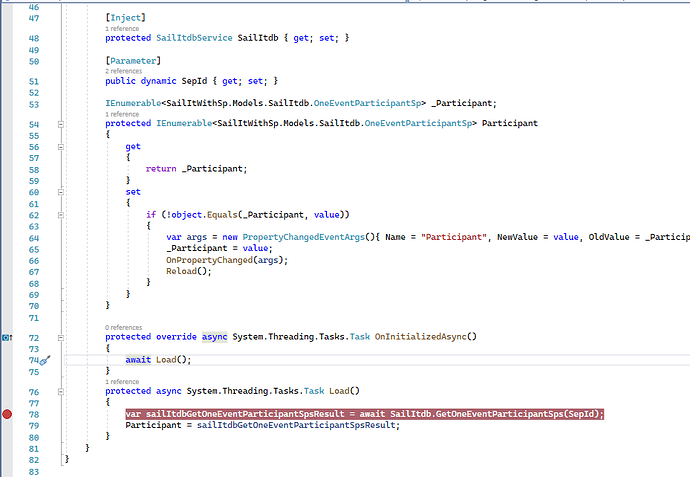690x477 pixels.
Task: Click the SepId property name on line 51
Action: (194, 81)
